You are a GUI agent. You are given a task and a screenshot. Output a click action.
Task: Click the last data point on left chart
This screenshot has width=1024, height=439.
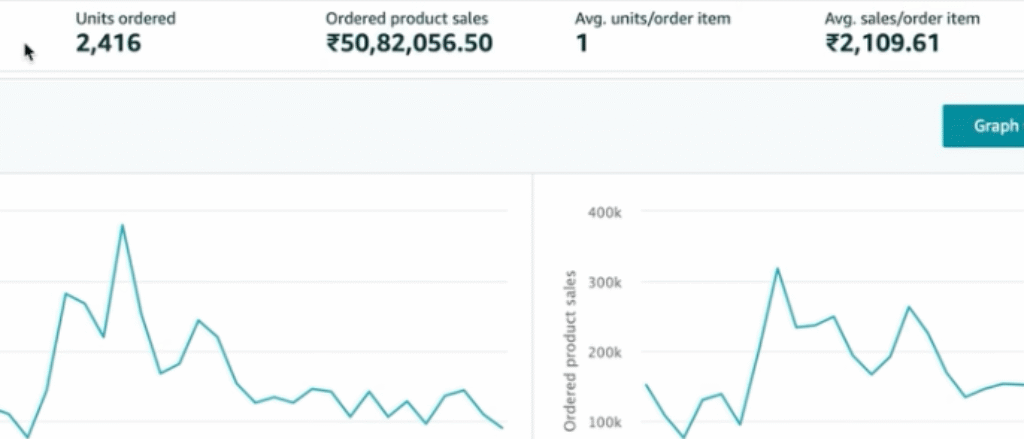(502, 428)
